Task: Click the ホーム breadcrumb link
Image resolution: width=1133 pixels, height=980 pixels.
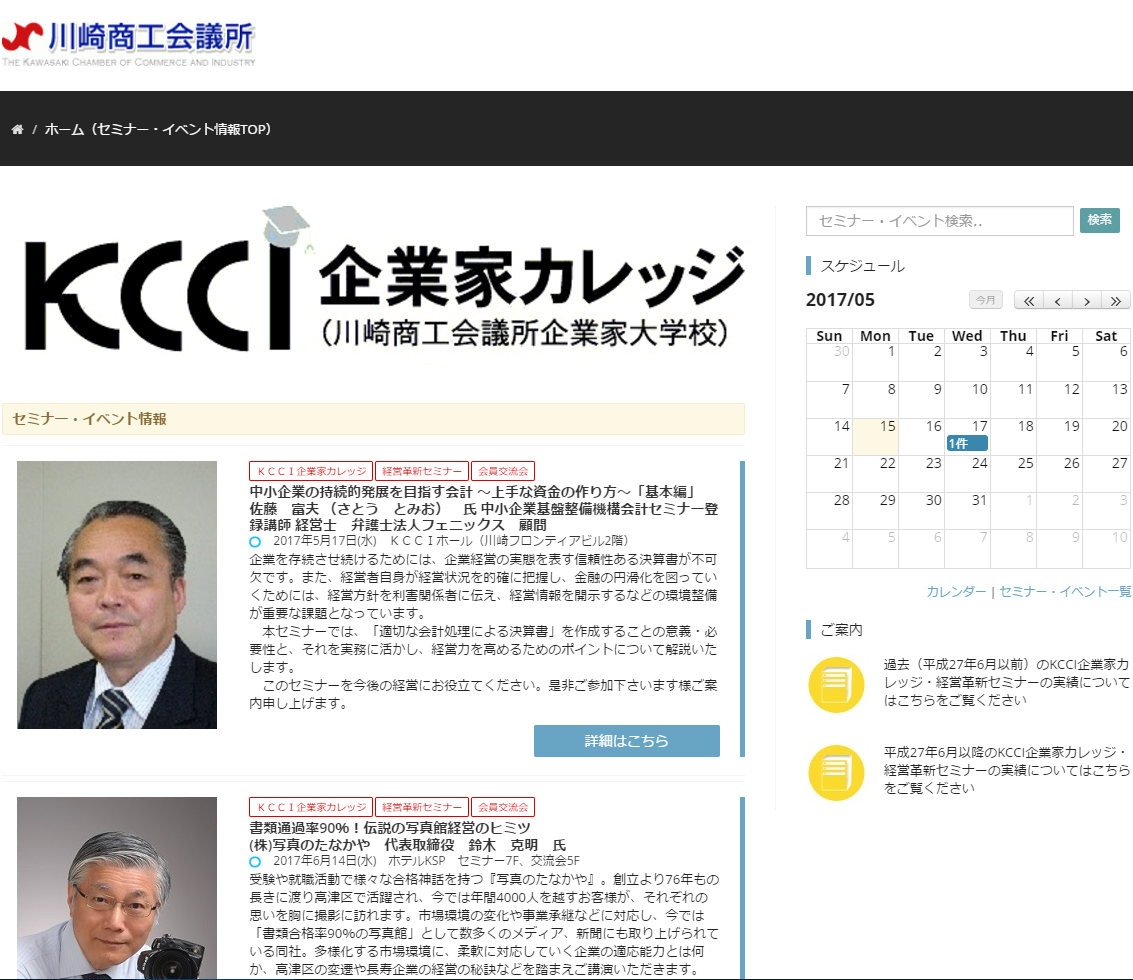Action: 158,129
